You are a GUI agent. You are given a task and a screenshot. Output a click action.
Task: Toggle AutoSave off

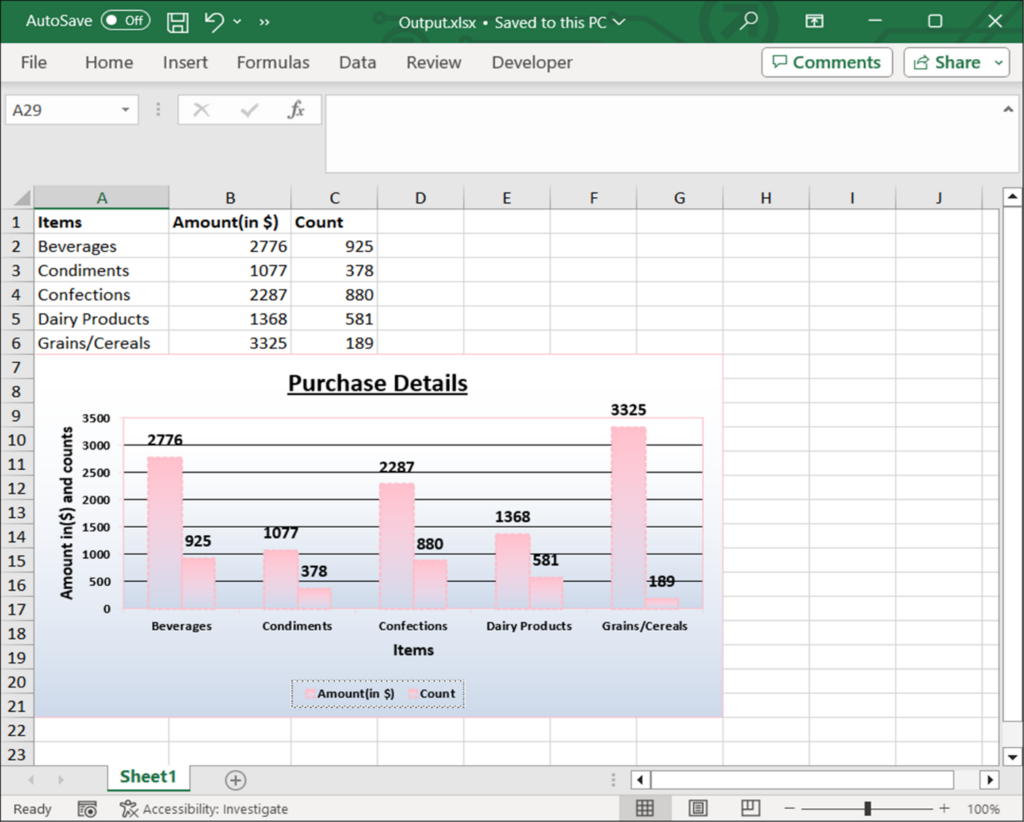point(125,20)
